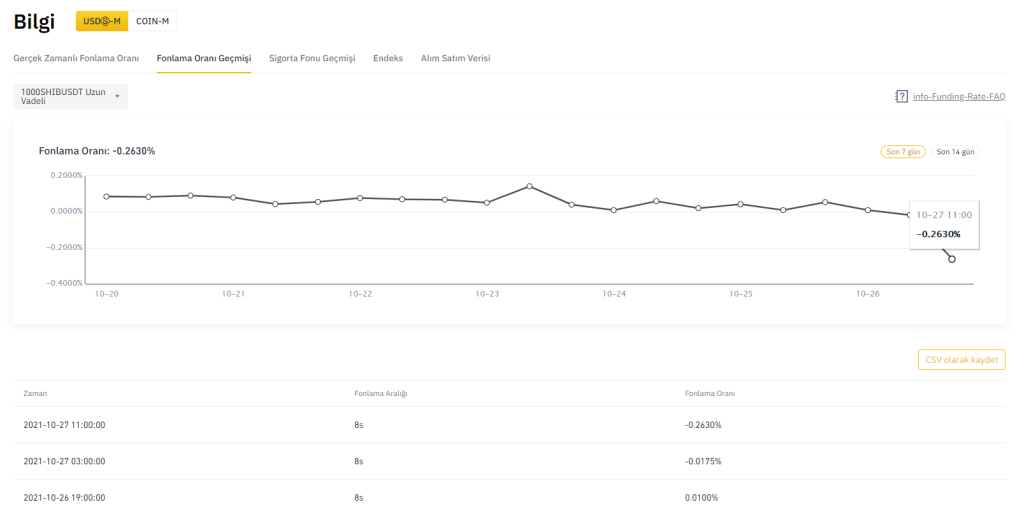Screen dimensions: 1024x514
Task: Follow the info-Funding-Rate-FAQ text link
Action: click(958, 97)
